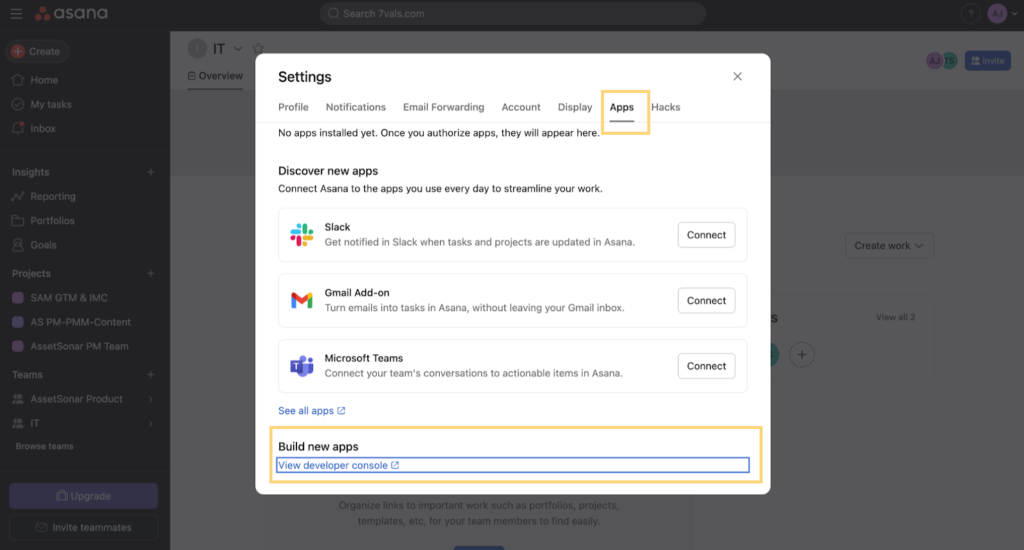Open the help question mark icon
The height and width of the screenshot is (550, 1024).
pos(970,13)
